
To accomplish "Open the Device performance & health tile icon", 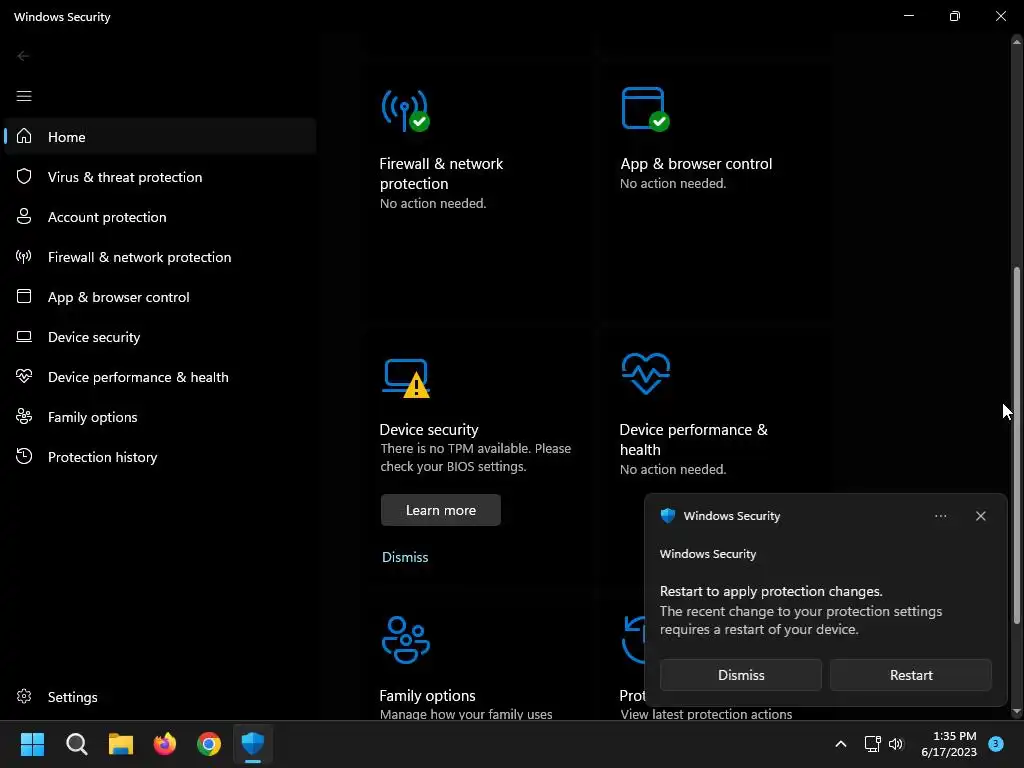I will (x=645, y=374).
